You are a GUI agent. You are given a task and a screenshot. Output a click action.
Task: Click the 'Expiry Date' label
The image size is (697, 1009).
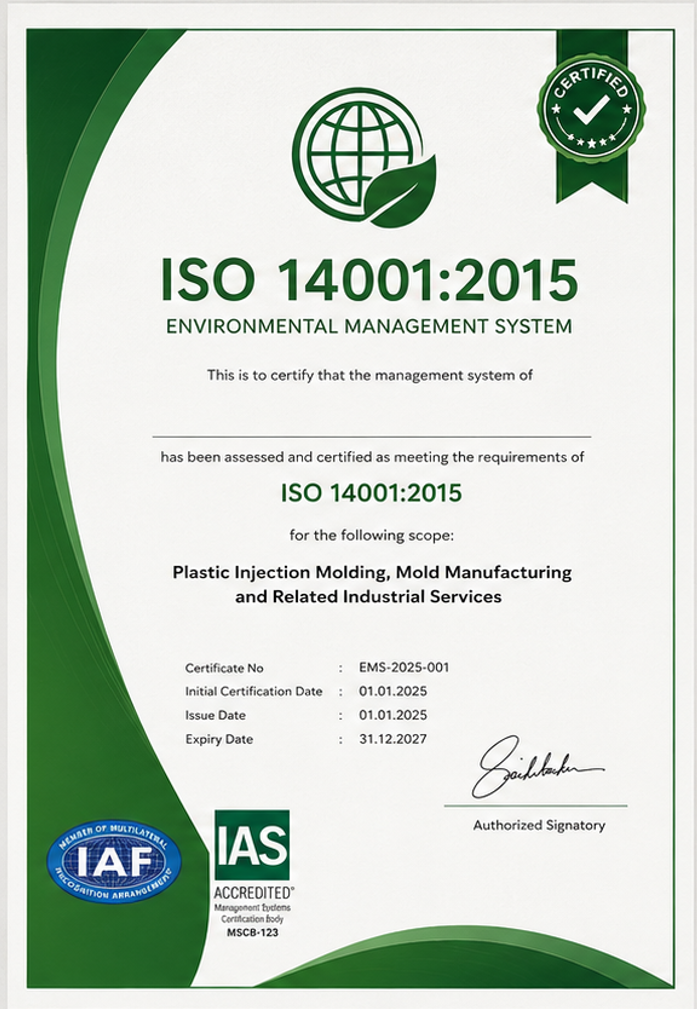pyautogui.click(x=219, y=739)
